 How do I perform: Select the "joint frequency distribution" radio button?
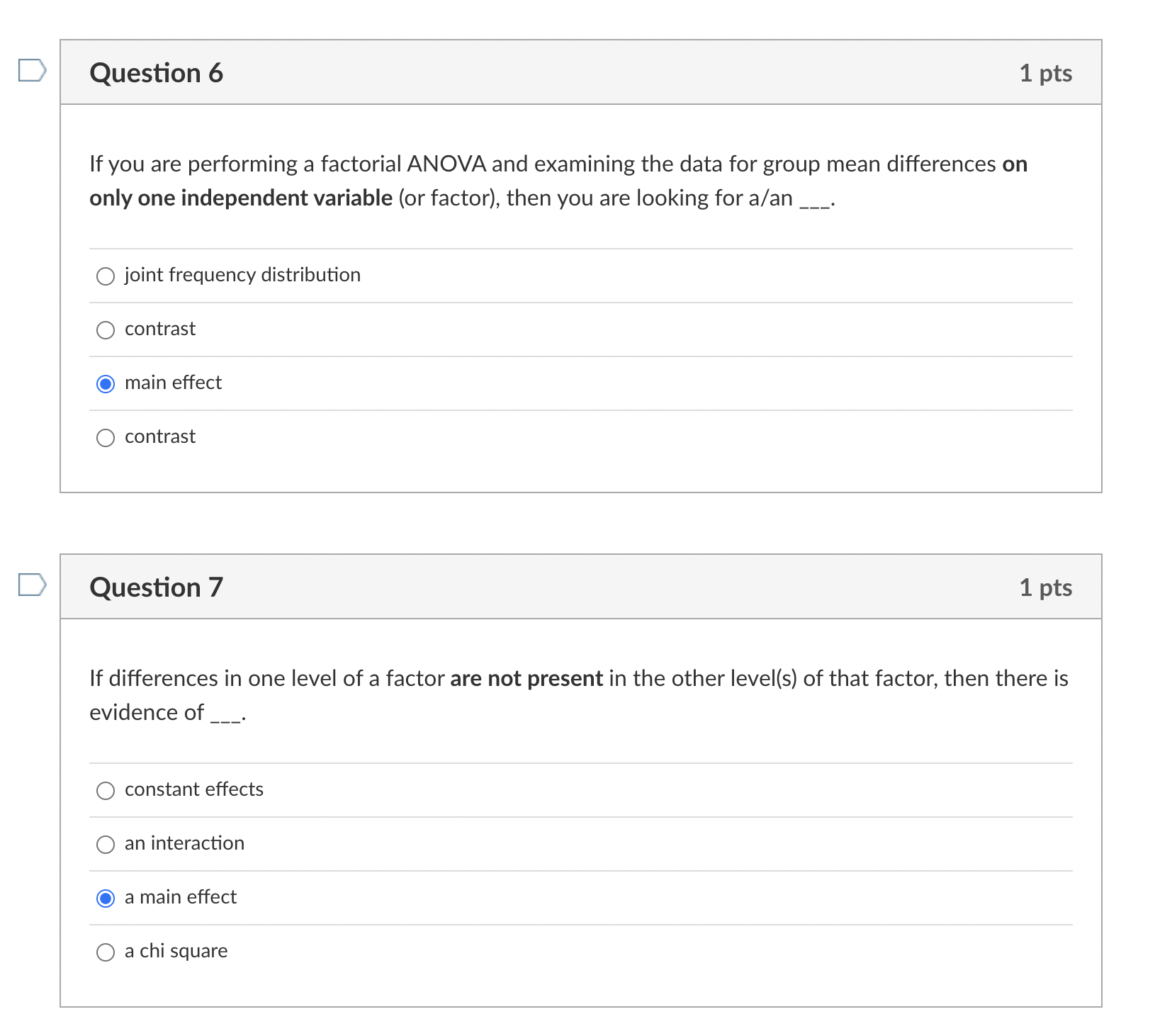click(105, 276)
